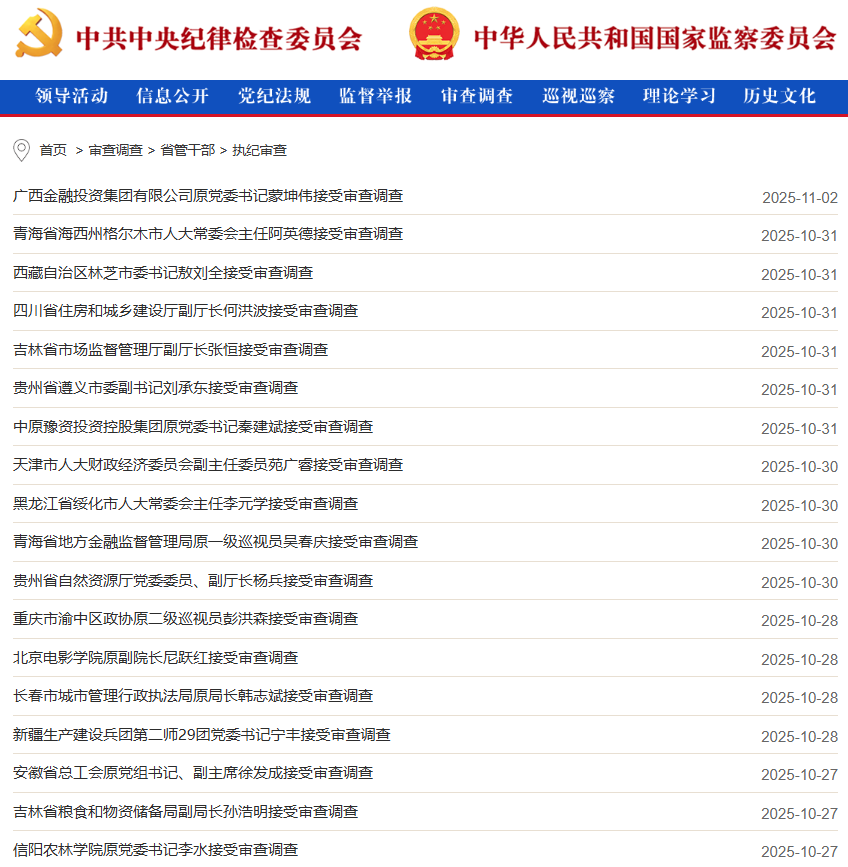
Task: Click the 省管干部 breadcrumb link
Action: pyautogui.click(x=187, y=150)
